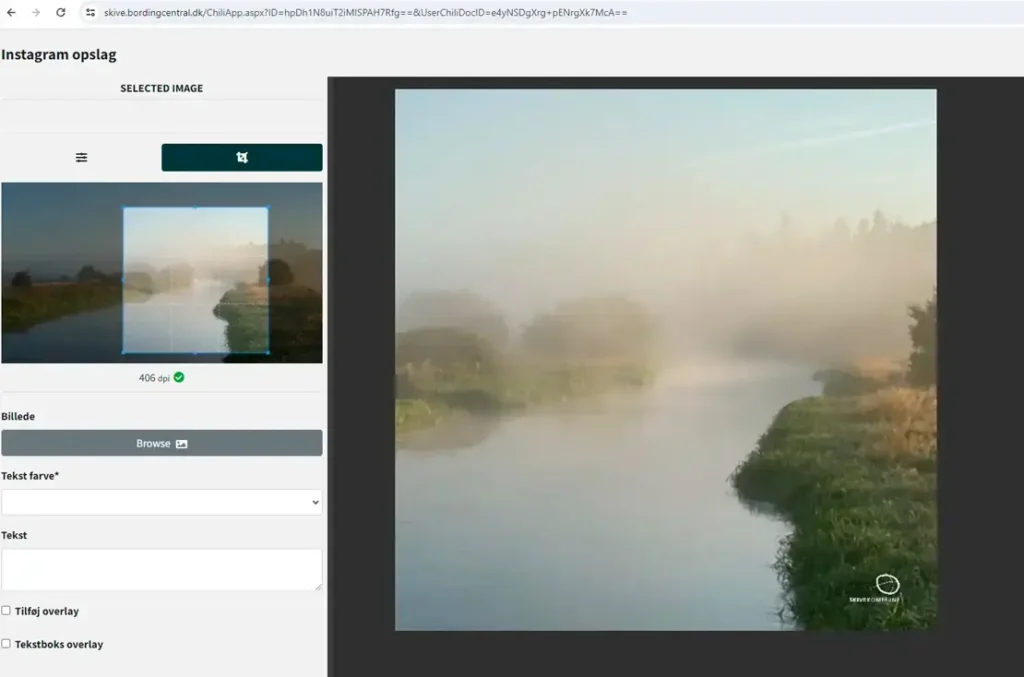Click the bottom-right crop corner handle
The height and width of the screenshot is (677, 1024).
point(268,352)
